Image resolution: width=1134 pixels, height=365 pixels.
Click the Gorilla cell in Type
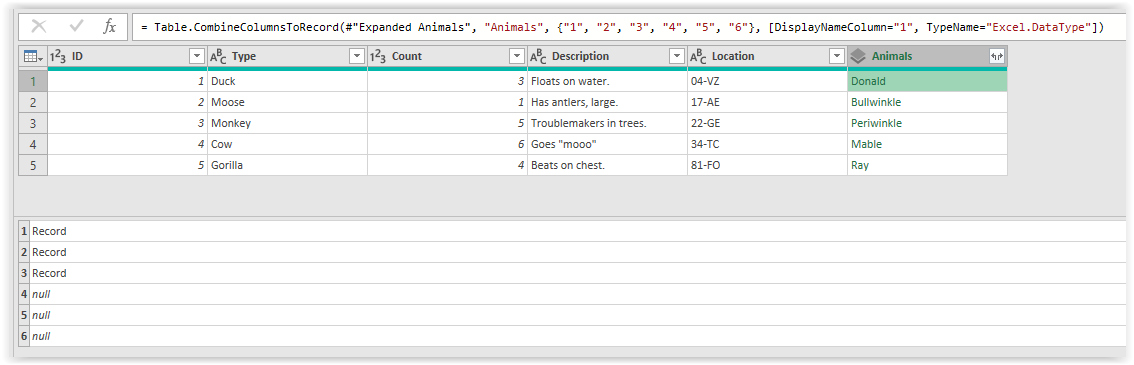click(x=287, y=166)
